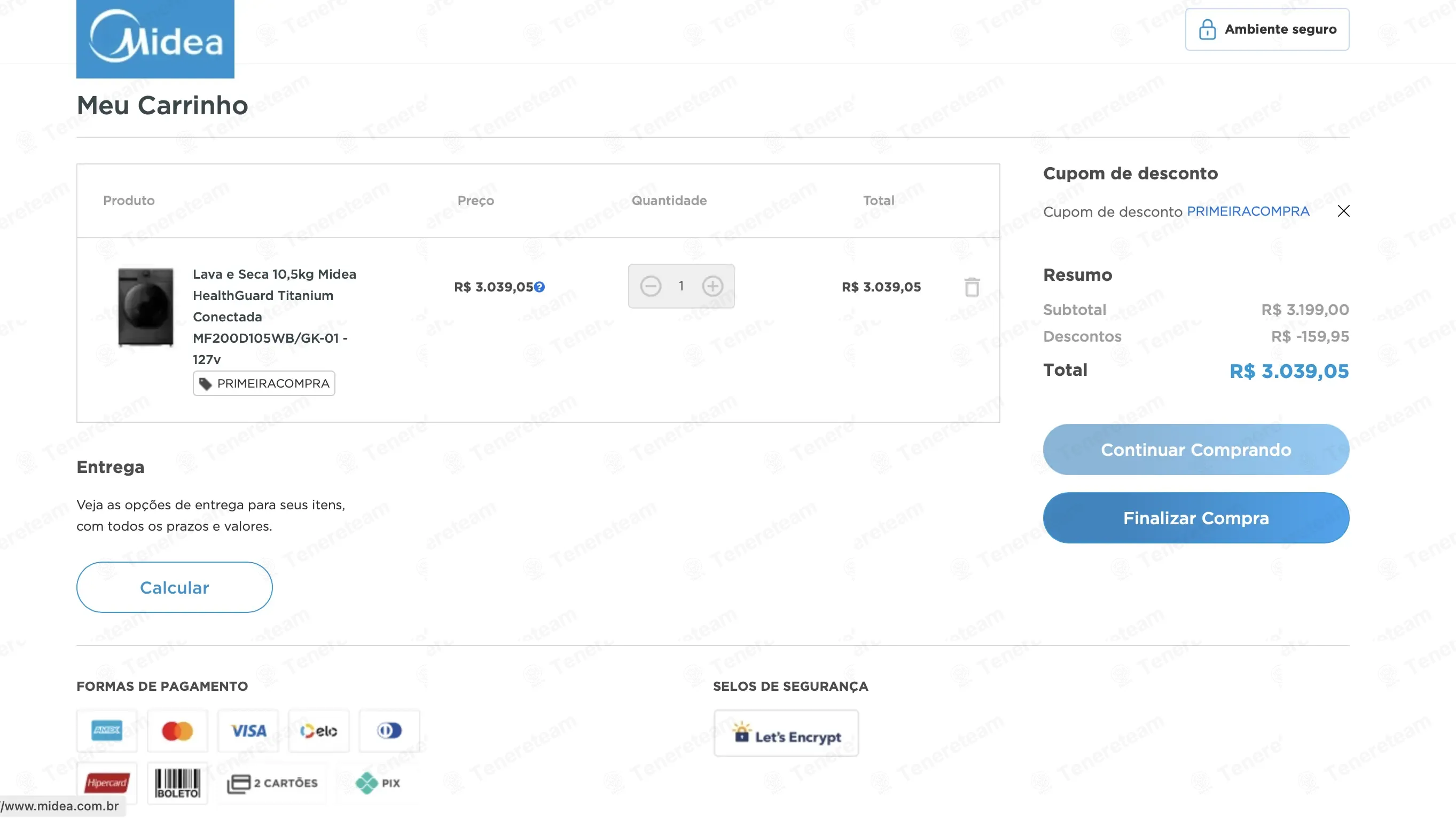This screenshot has width=1456, height=820.
Task: Click the Boleto barcode payment icon
Action: click(177, 783)
